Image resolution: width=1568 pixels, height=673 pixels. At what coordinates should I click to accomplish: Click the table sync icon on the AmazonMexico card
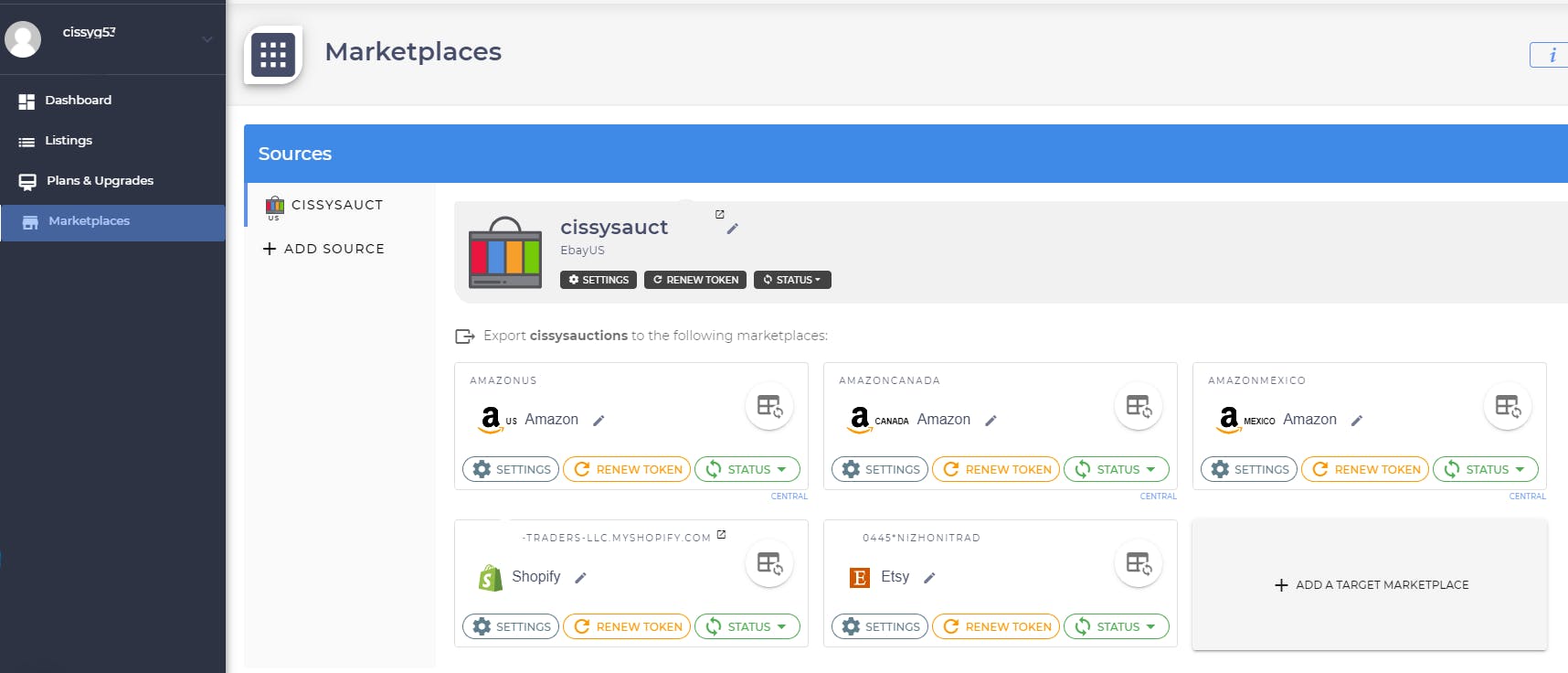(x=1508, y=406)
